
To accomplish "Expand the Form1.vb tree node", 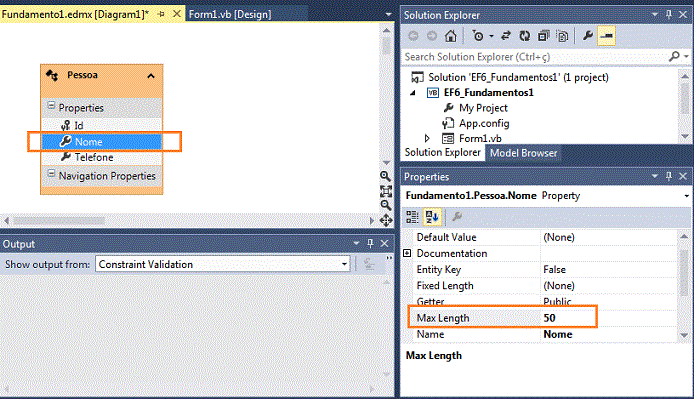I will 427,138.
